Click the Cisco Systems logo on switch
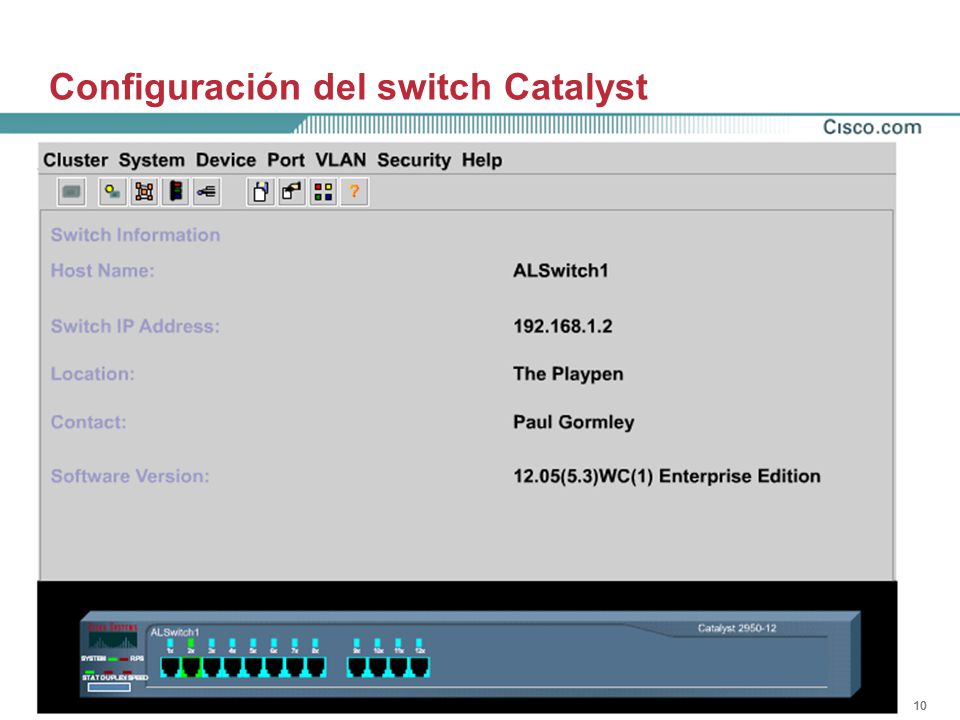 pyautogui.click(x=113, y=636)
